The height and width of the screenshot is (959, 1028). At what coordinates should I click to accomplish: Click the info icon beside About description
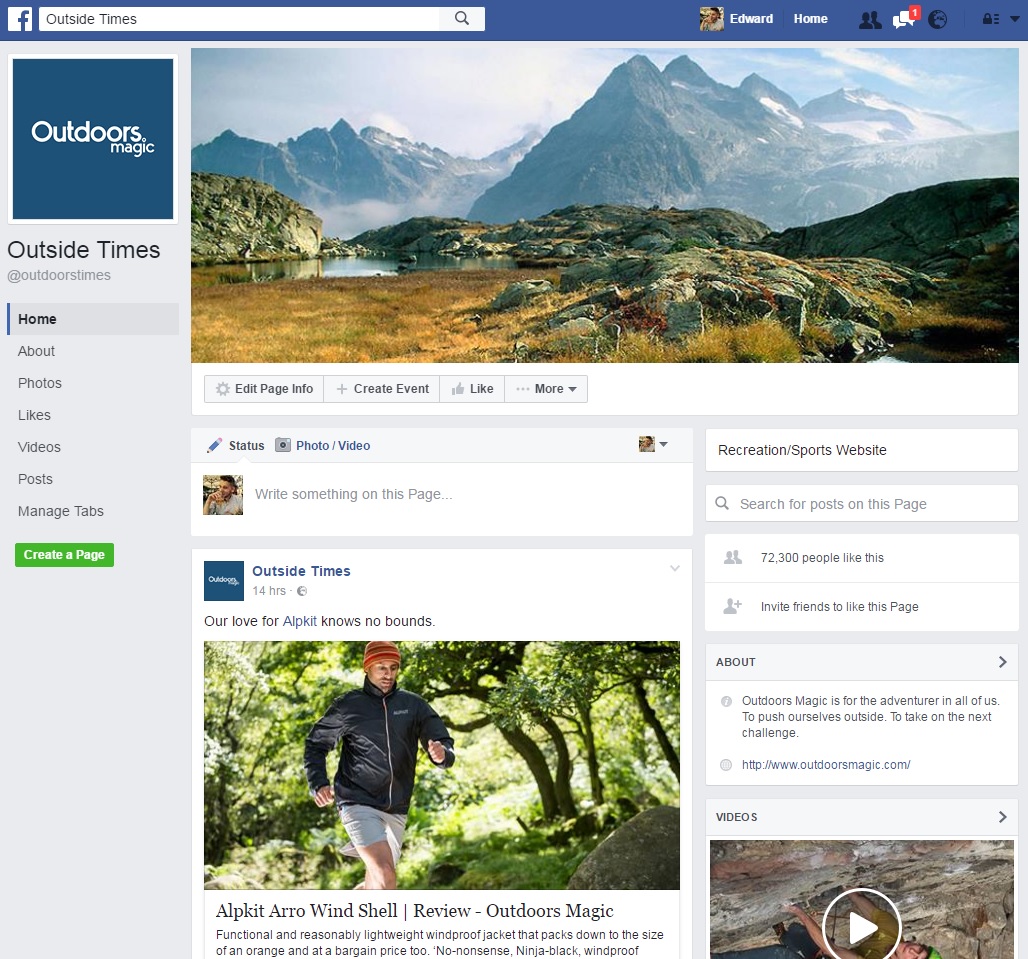click(x=726, y=701)
